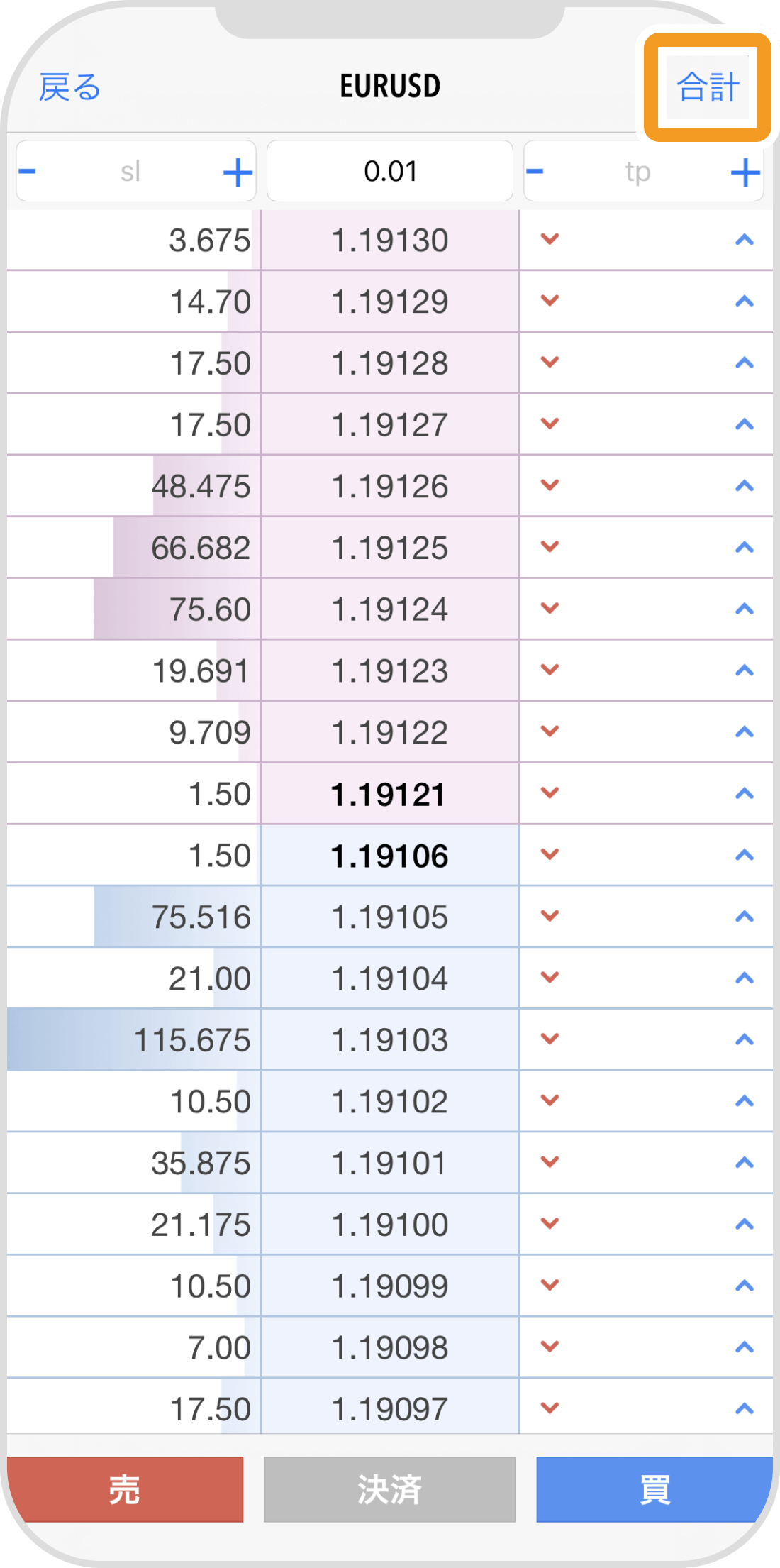The height and width of the screenshot is (1568, 780).
Task: Click red down chevron on 1.19130 row
Action: (x=550, y=240)
